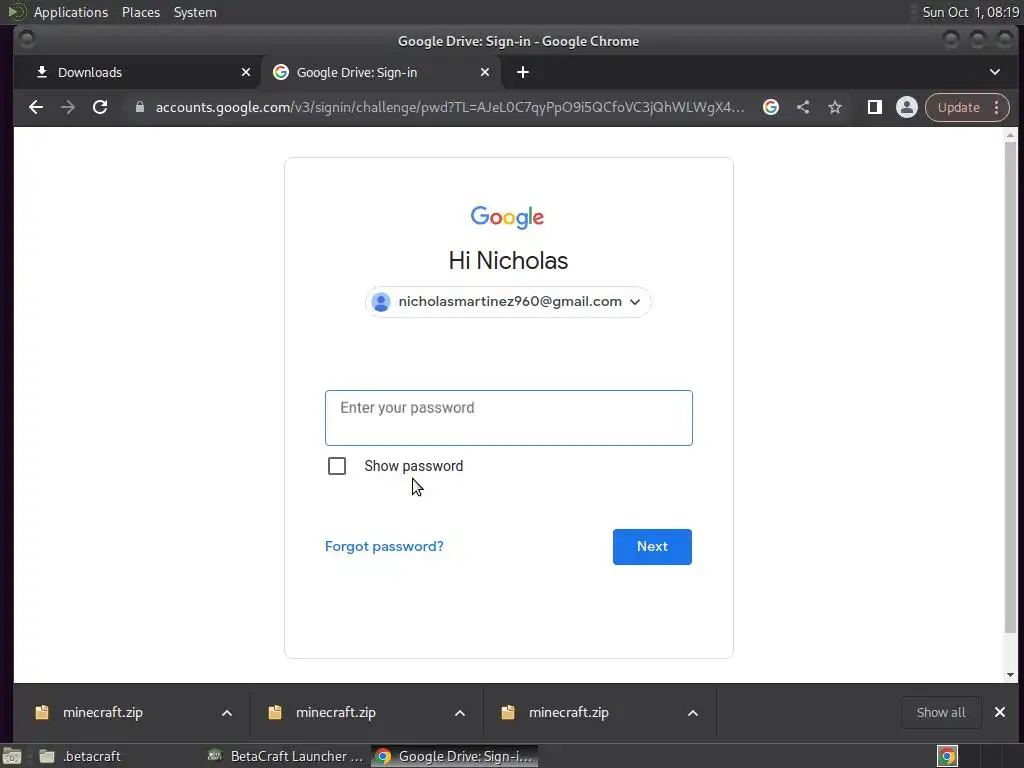
Task: Bookmark this tab with the star icon
Action: tap(835, 107)
